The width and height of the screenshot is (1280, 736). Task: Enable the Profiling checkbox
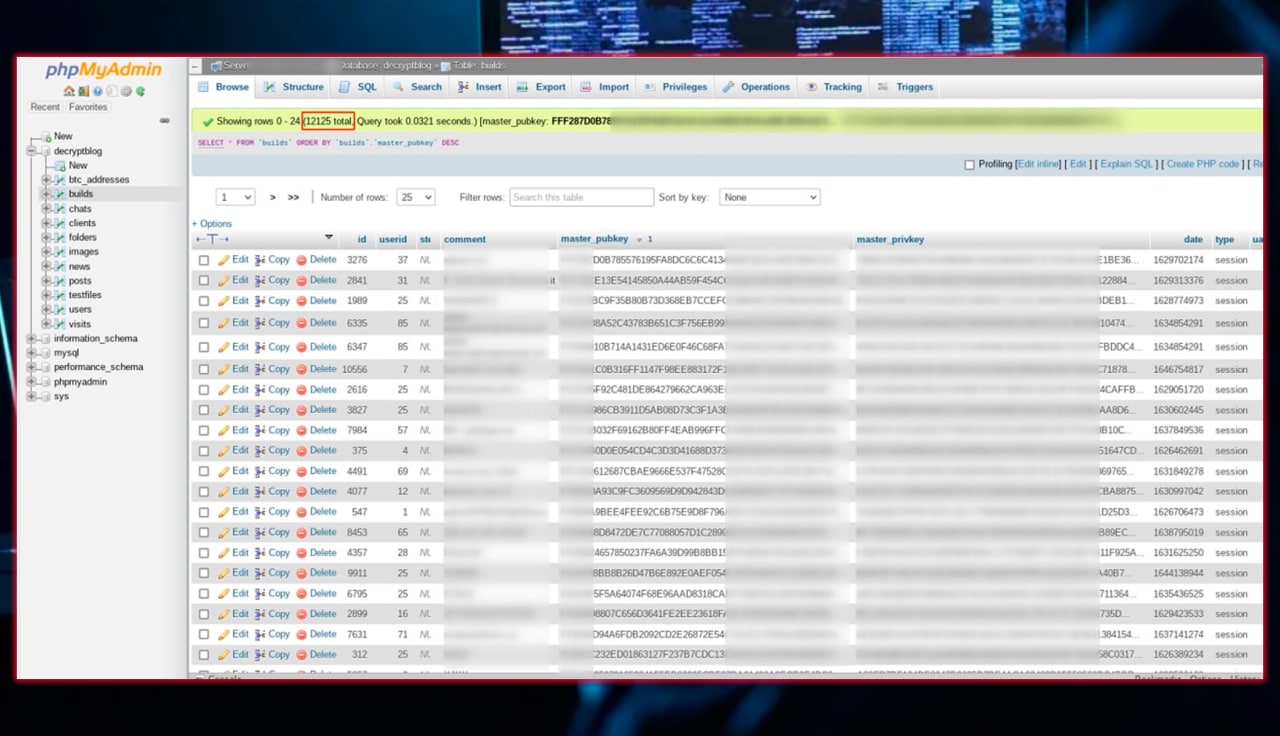pos(969,165)
